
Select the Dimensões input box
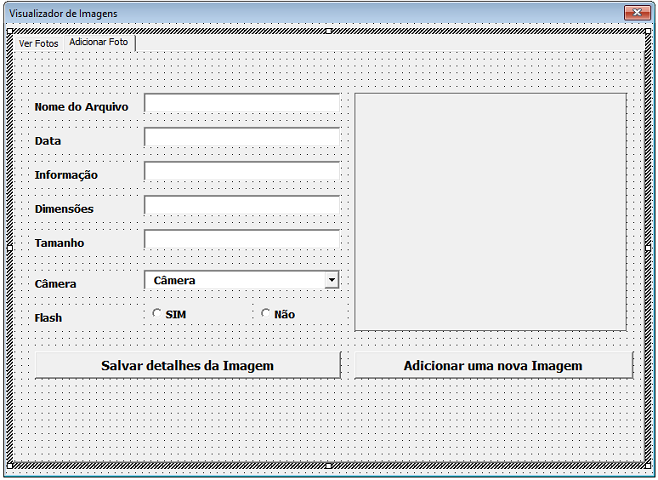coord(242,206)
